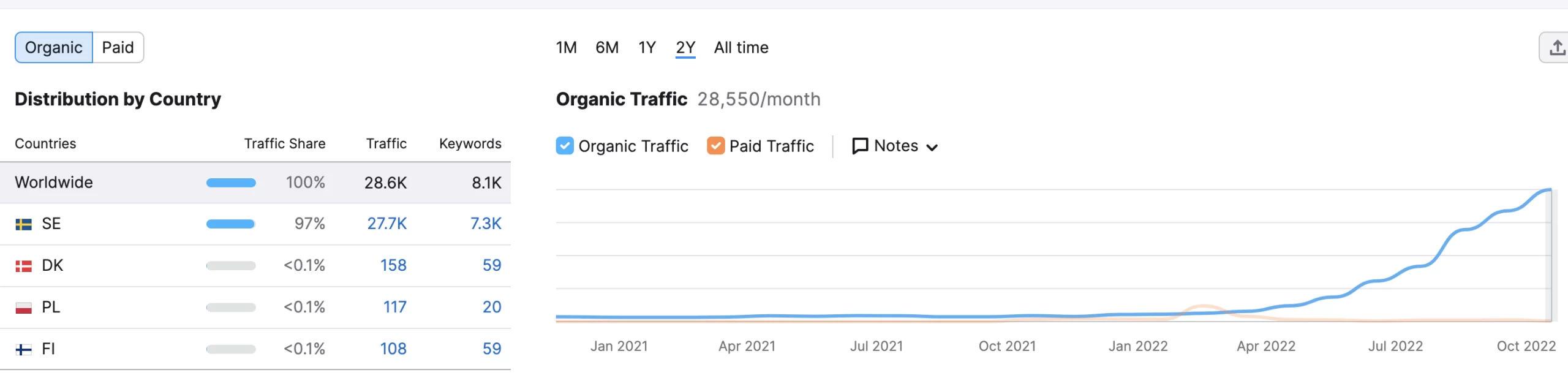This screenshot has width=1568, height=378.
Task: Select the Worldwide row
Action: 255,183
